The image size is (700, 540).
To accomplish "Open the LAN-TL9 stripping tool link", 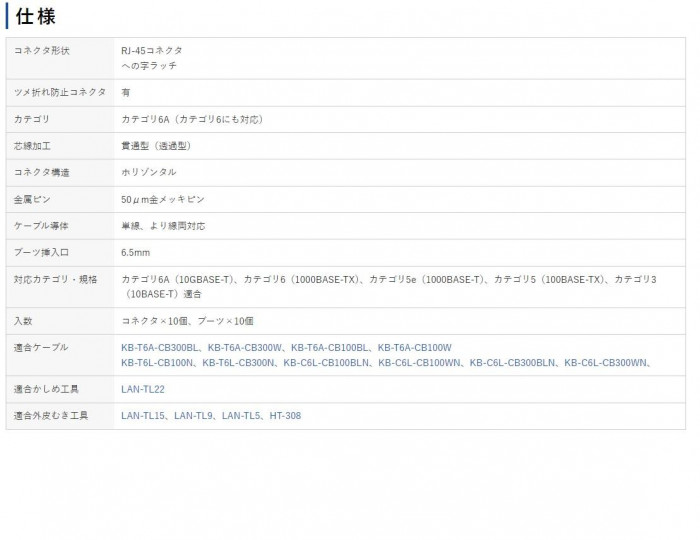I will pyautogui.click(x=193, y=415).
